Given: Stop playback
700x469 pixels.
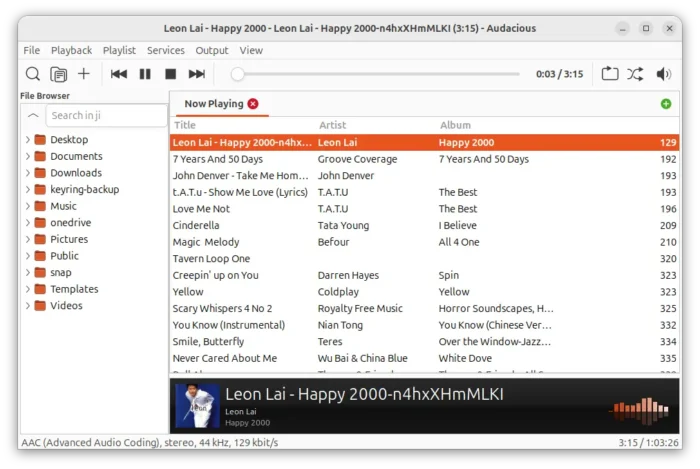Looking at the screenshot, I should pos(171,74).
